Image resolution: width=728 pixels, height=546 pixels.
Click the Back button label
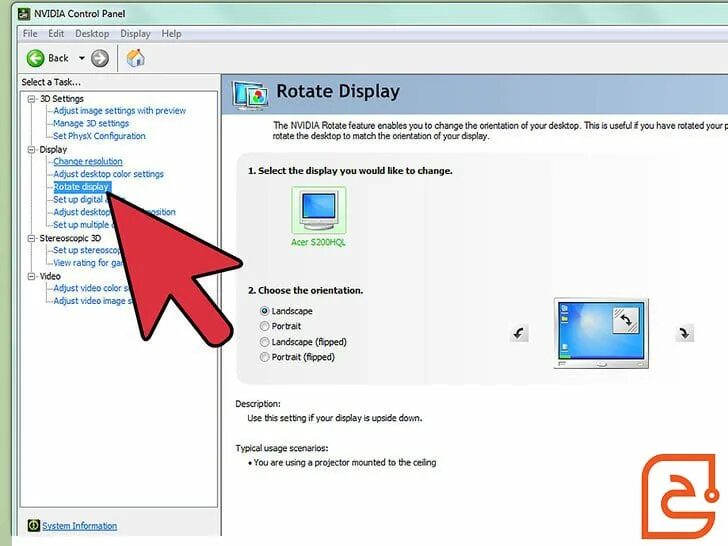(x=58, y=58)
